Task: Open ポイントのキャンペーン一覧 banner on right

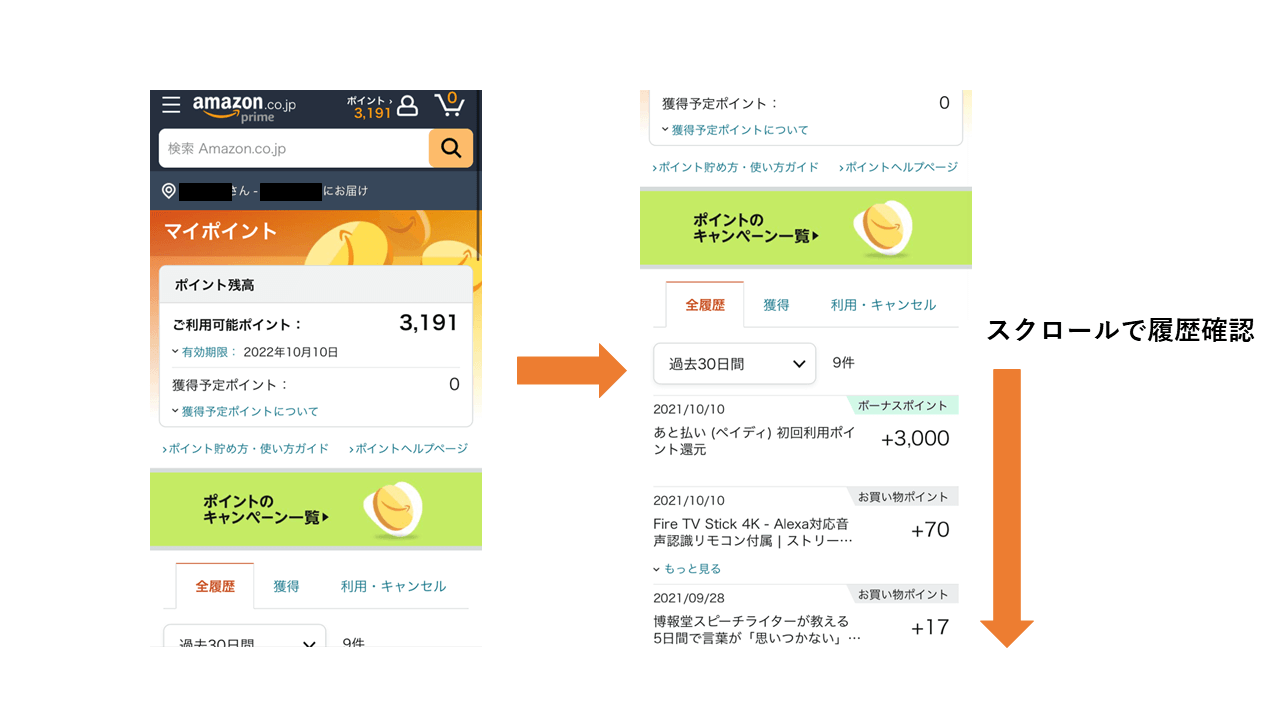Action: [806, 228]
